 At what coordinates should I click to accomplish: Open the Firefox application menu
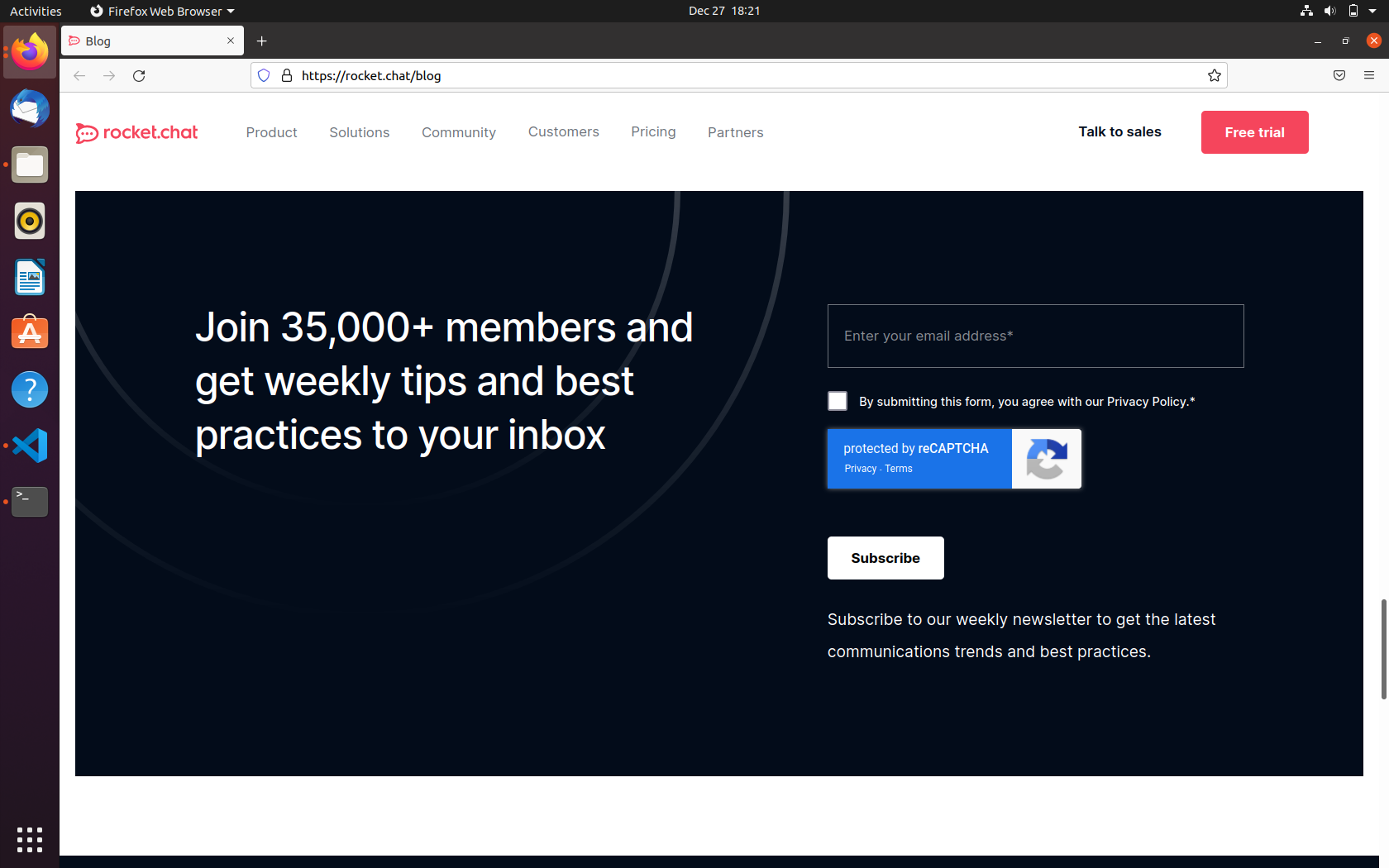1369,75
